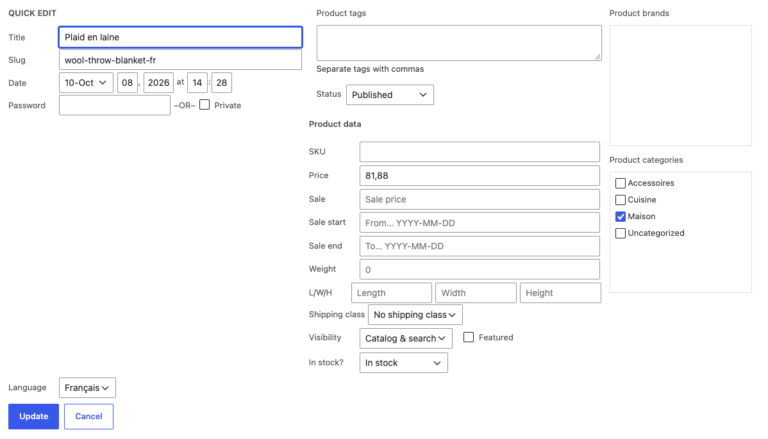Click the day field showing 08
The height and width of the screenshot is (439, 768).
(127, 83)
